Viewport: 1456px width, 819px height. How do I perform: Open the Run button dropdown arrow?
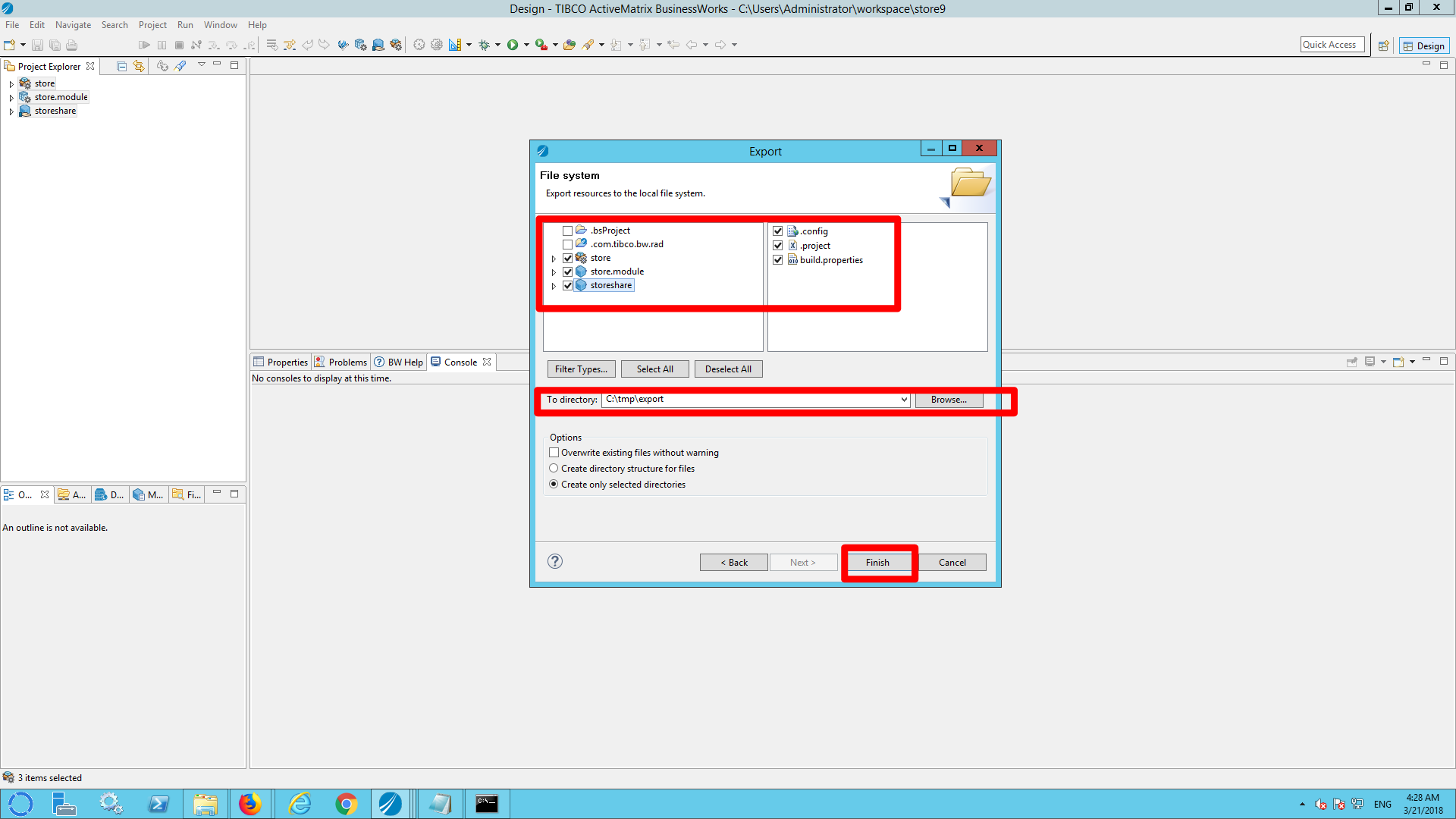point(526,45)
